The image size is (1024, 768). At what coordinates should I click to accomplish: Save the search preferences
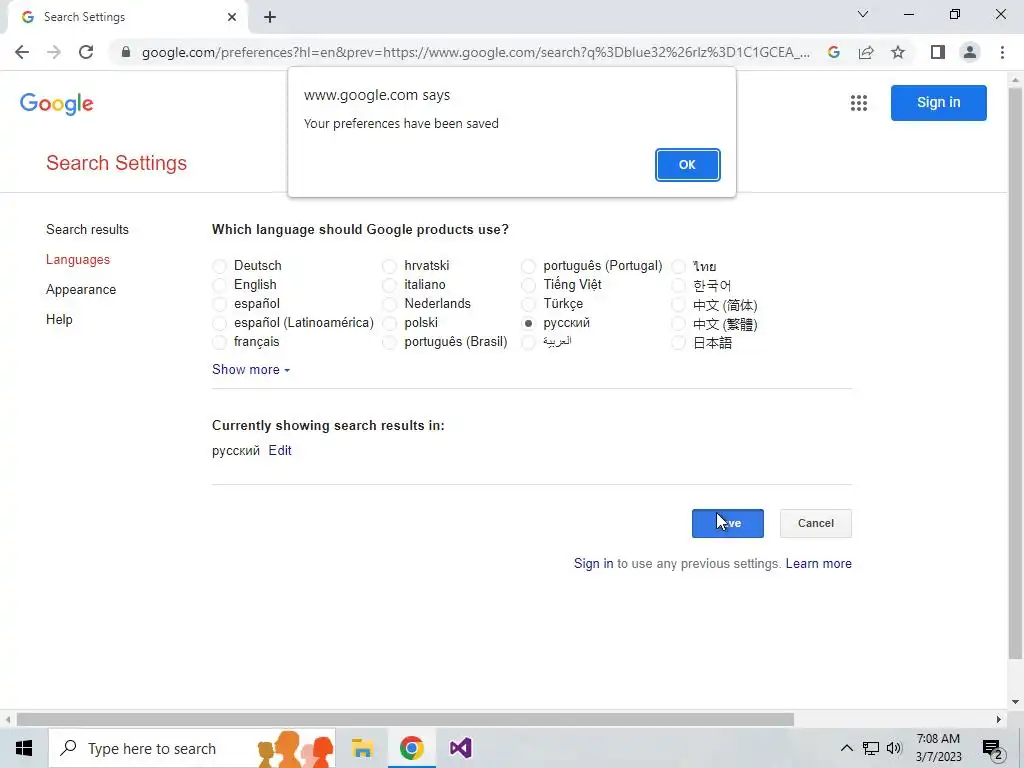coord(728,523)
